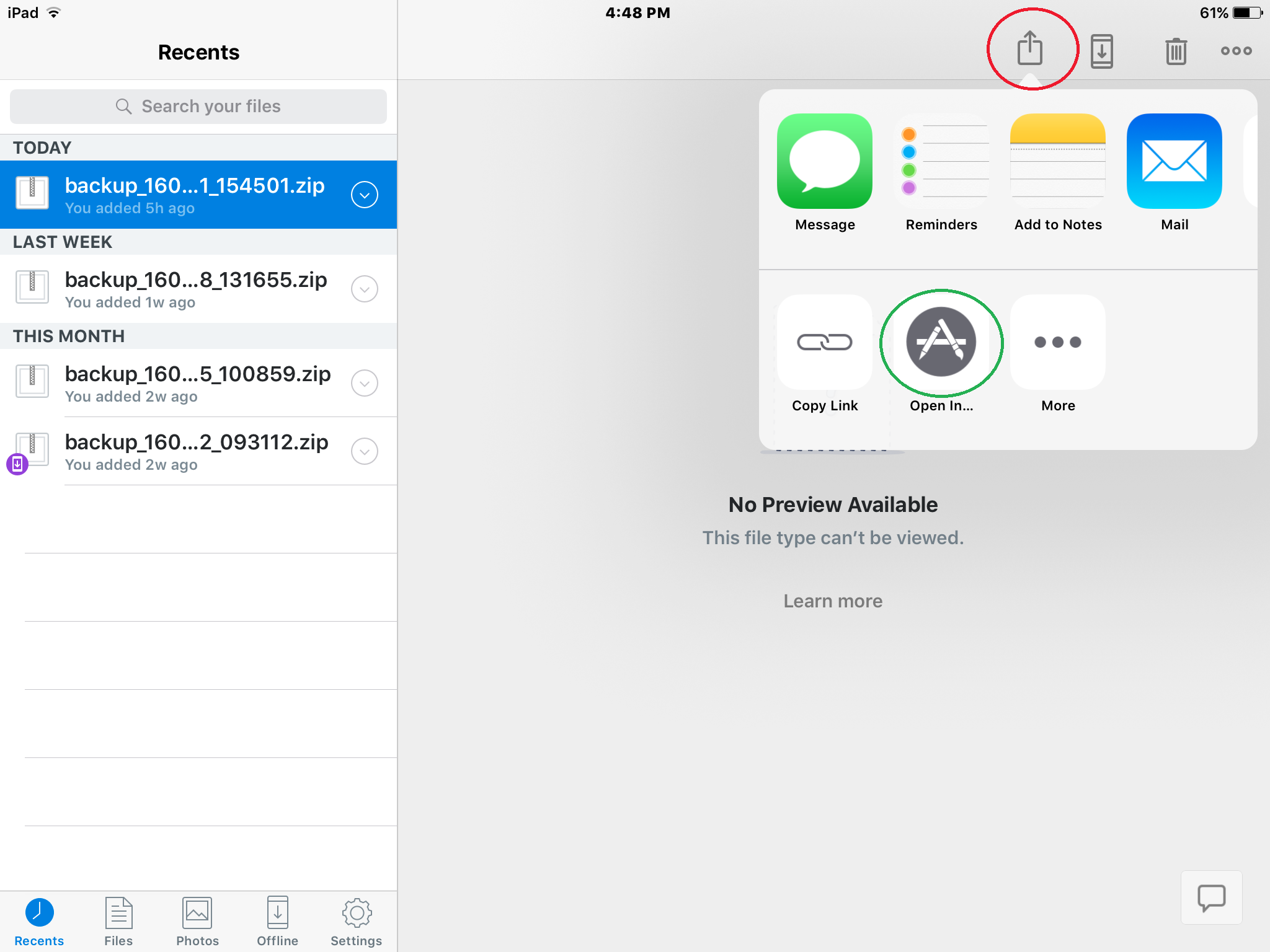1270x952 pixels.
Task: Open the Offline tab
Action: pyautogui.click(x=277, y=921)
